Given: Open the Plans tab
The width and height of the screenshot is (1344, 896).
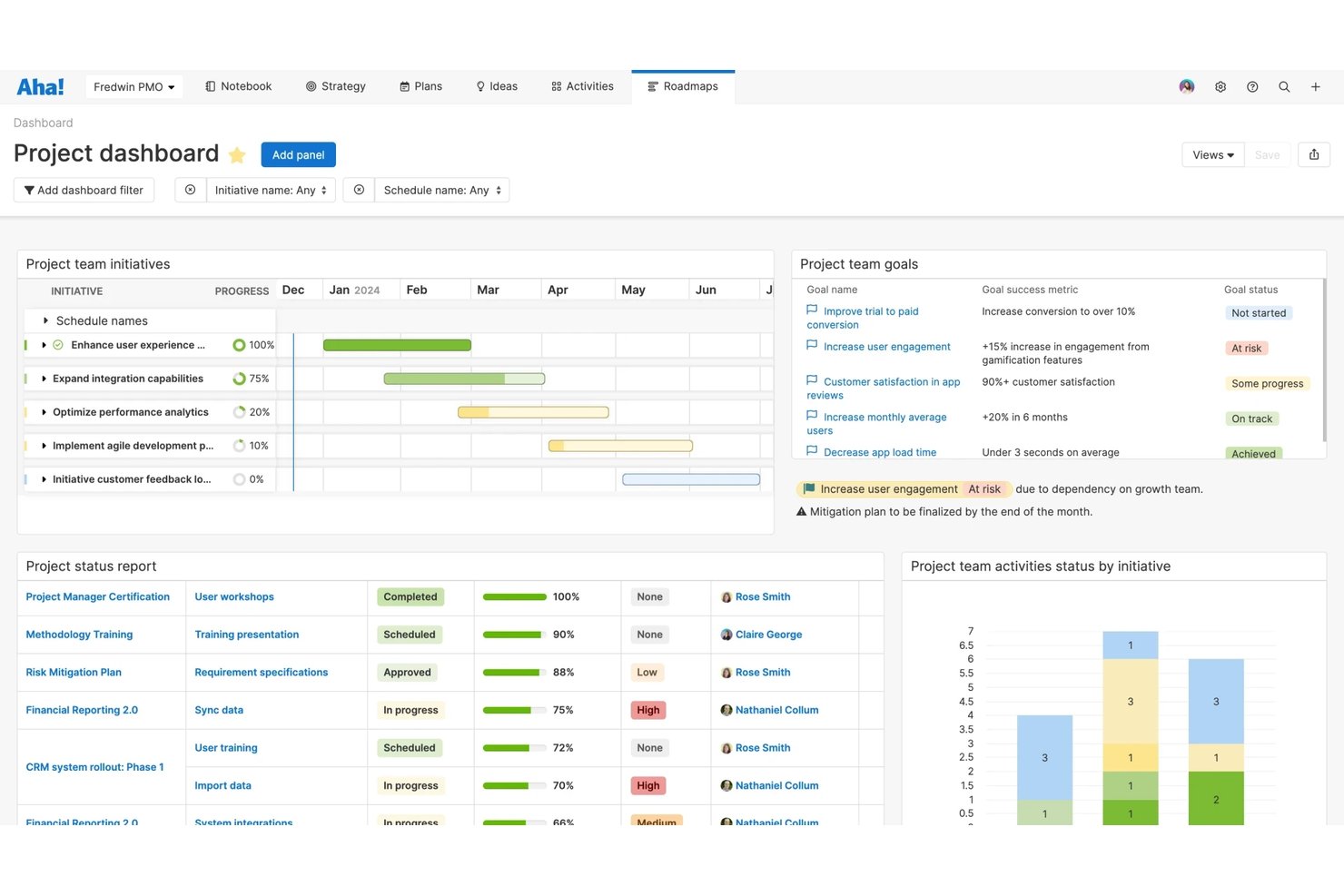Looking at the screenshot, I should point(421,87).
